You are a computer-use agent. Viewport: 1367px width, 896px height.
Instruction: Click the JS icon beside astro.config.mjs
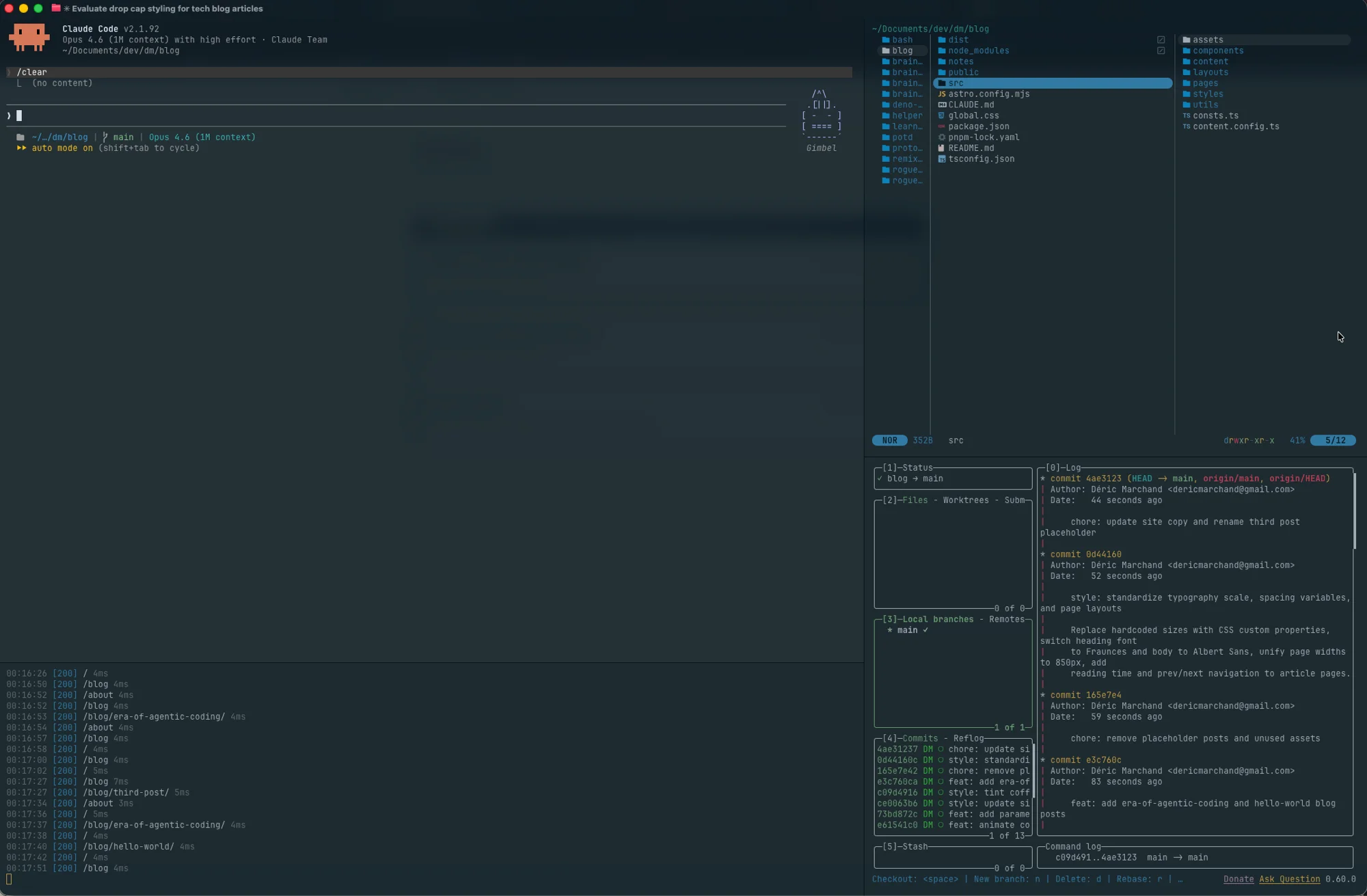[x=942, y=94]
